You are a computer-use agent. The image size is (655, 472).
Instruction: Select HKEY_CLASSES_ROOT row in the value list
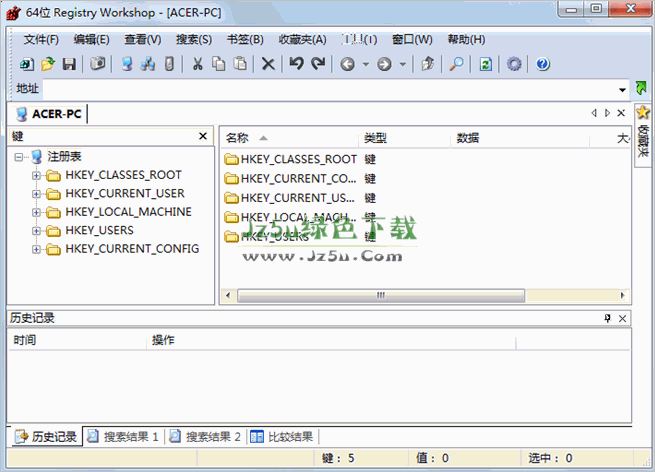300,159
